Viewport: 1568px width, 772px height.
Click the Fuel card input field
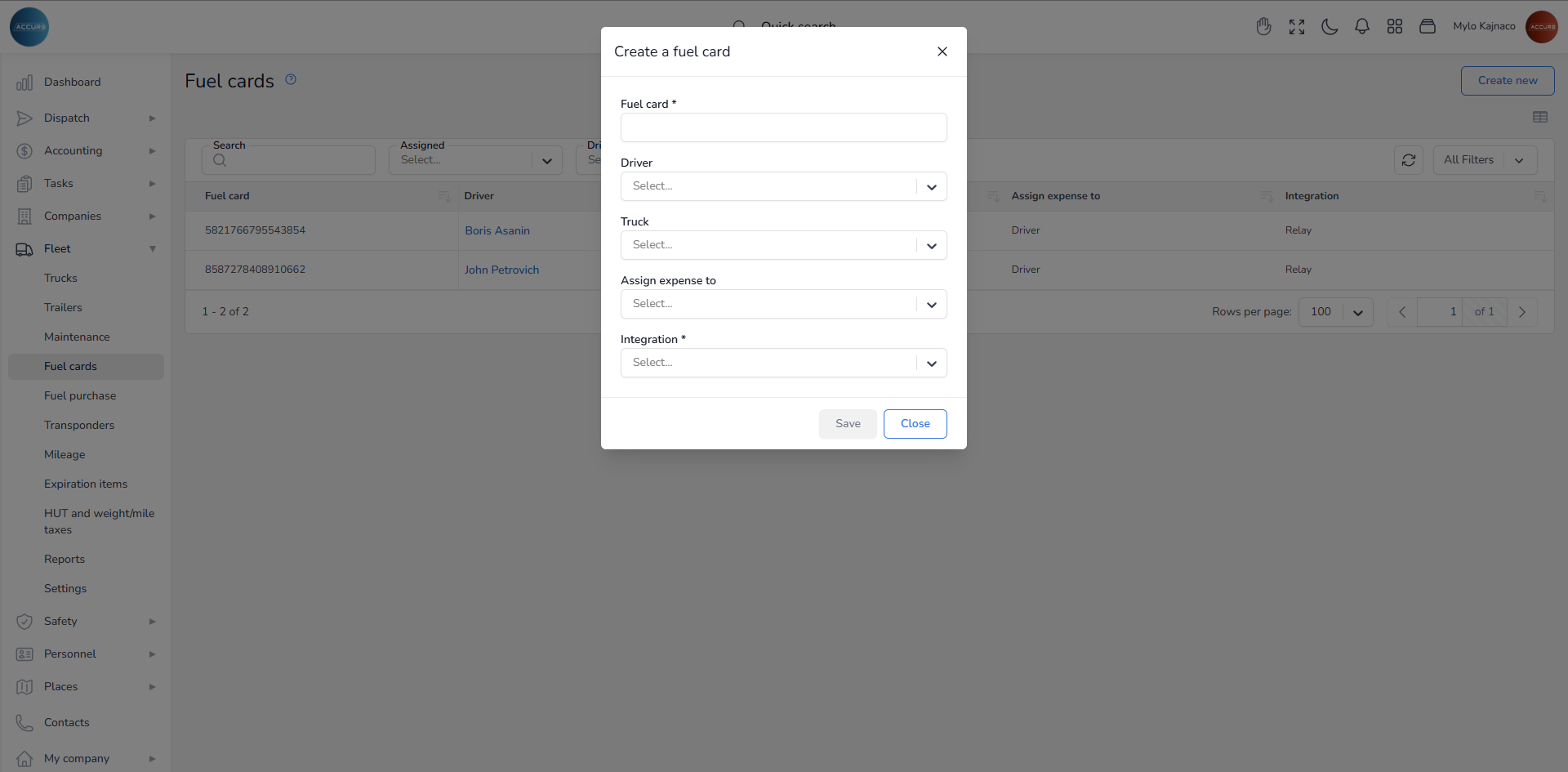[x=783, y=127]
